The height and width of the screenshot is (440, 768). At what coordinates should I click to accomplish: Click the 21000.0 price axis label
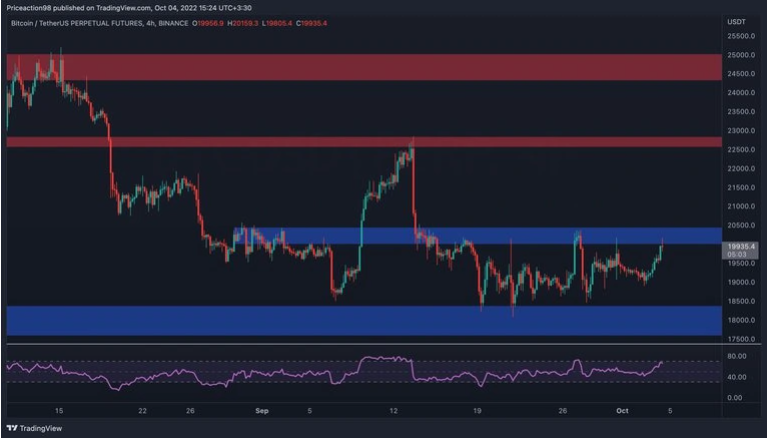[x=741, y=206]
